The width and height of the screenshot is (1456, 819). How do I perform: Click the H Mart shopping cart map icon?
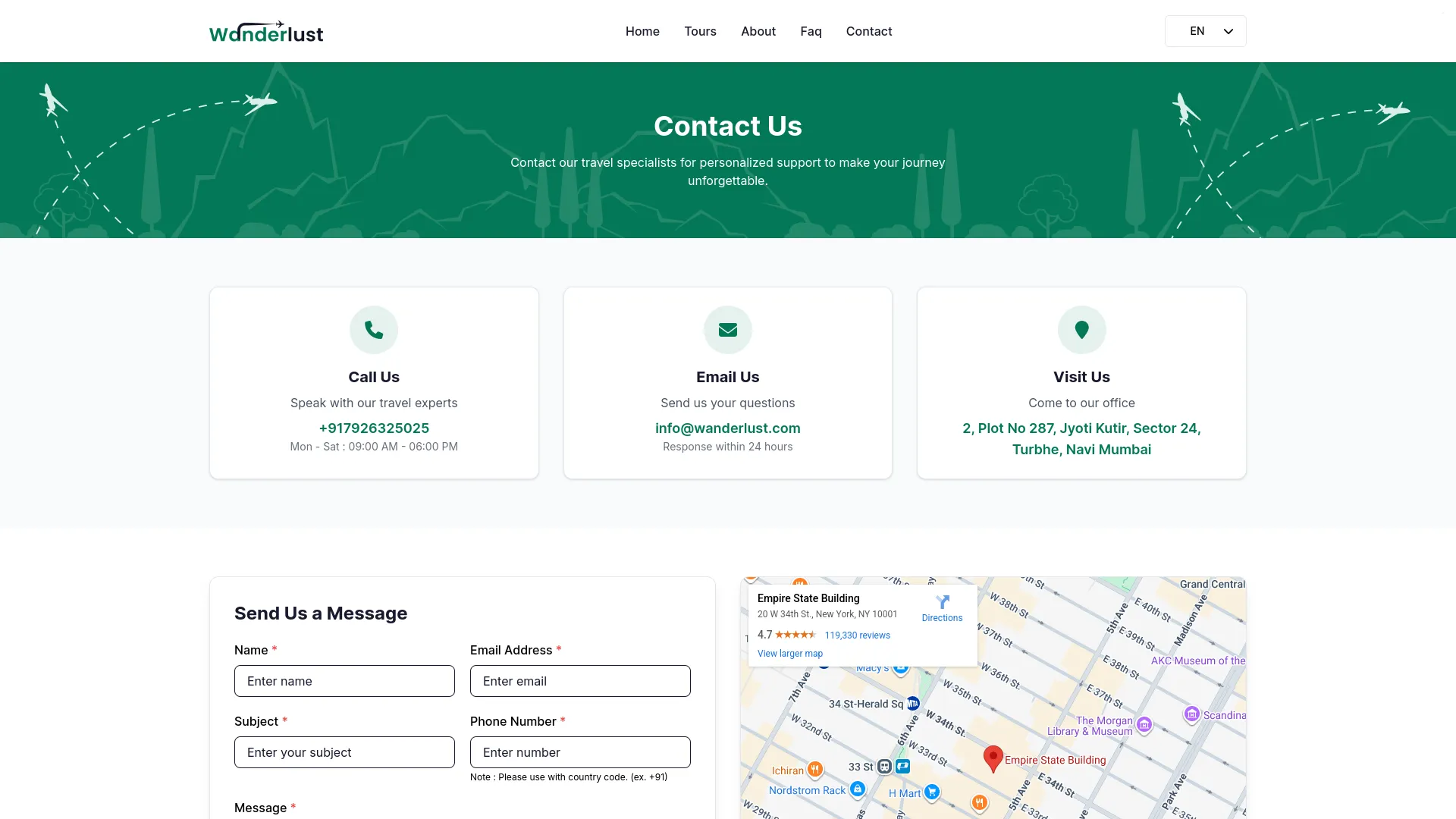pos(932,792)
